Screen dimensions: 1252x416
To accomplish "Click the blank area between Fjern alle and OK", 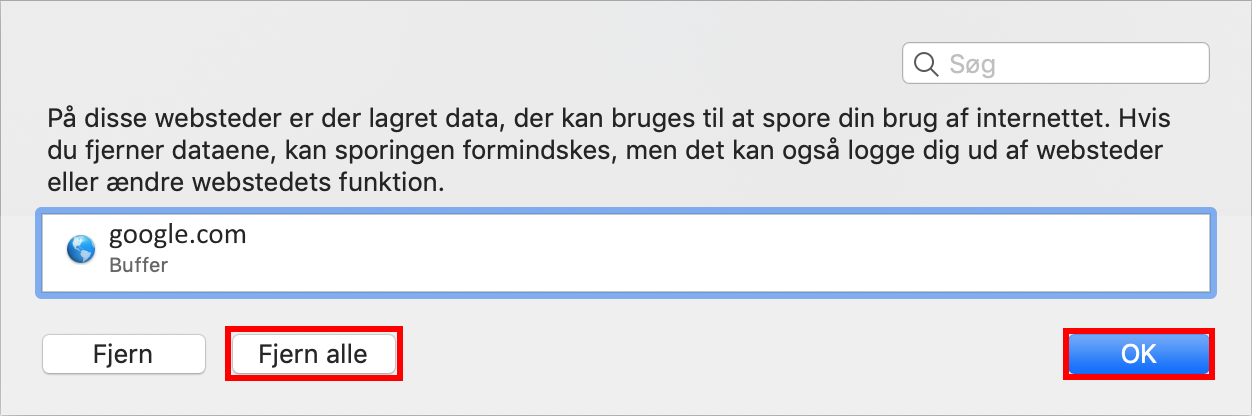I will point(730,353).
